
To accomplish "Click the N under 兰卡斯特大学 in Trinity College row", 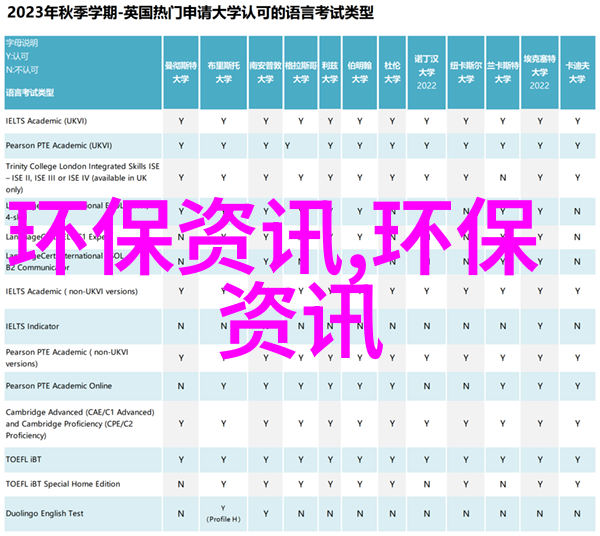I will 502,178.
